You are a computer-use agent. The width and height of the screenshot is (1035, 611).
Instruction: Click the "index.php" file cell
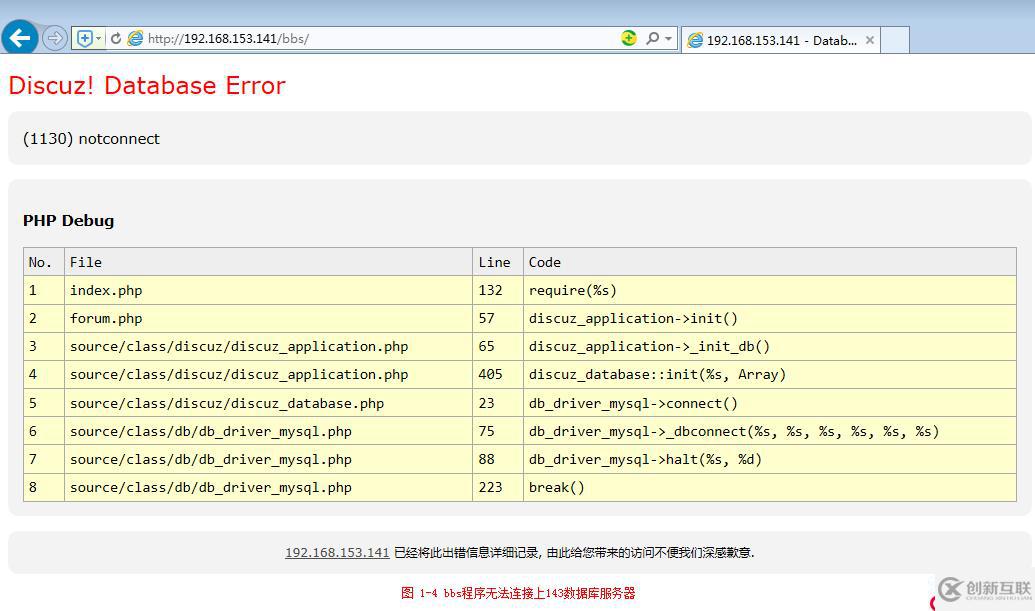pyautogui.click(x=268, y=290)
